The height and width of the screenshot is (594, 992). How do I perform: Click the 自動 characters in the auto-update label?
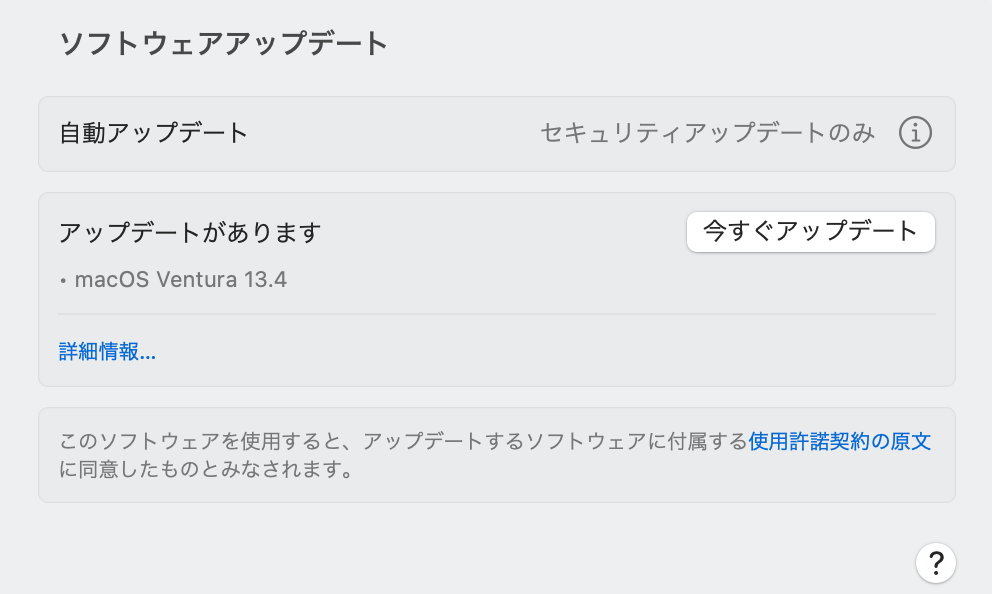click(x=82, y=133)
